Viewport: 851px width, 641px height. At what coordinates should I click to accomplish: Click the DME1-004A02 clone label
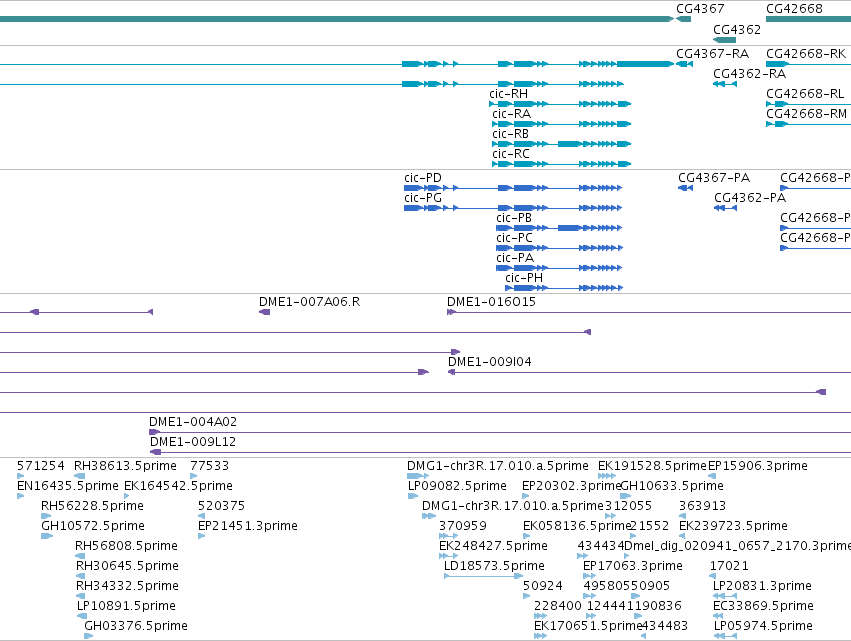(193, 422)
